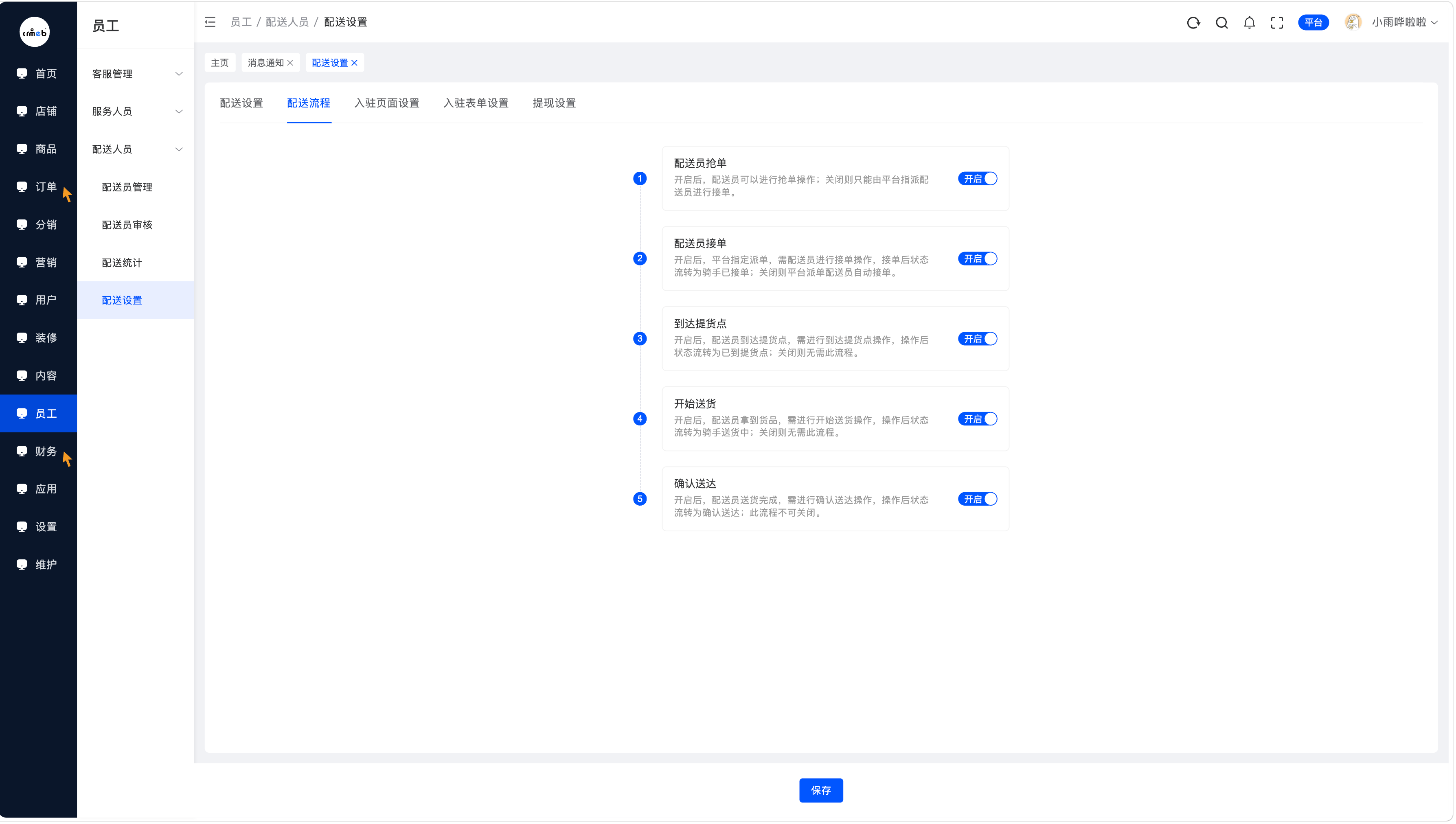Open the 订单 section in the sidebar
Image resolution: width=1456 pixels, height=824 pixels.
point(39,187)
